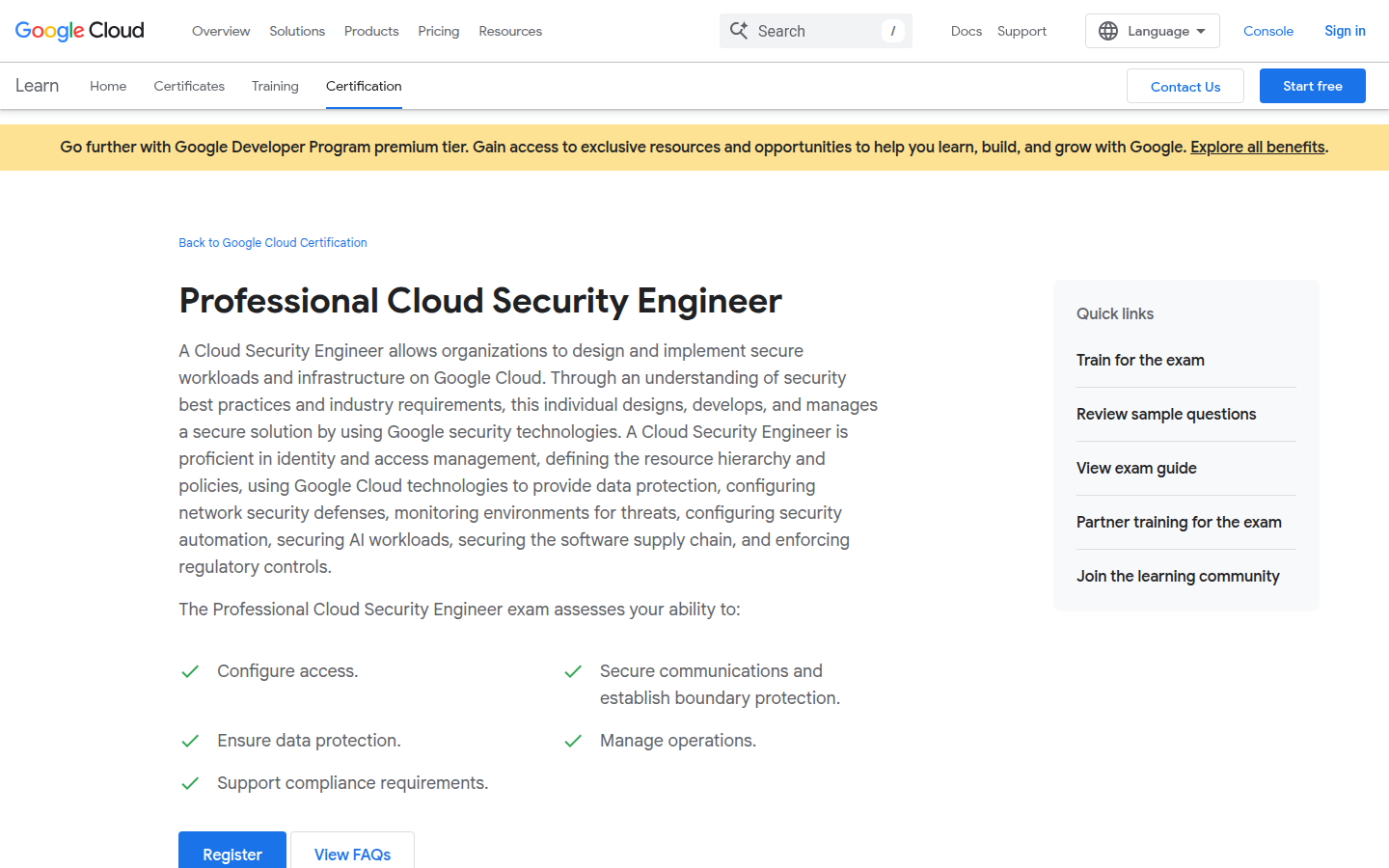Screen dimensions: 1389x868
Task: Click the 'Ensure data protection.' text
Action: tap(309, 741)
